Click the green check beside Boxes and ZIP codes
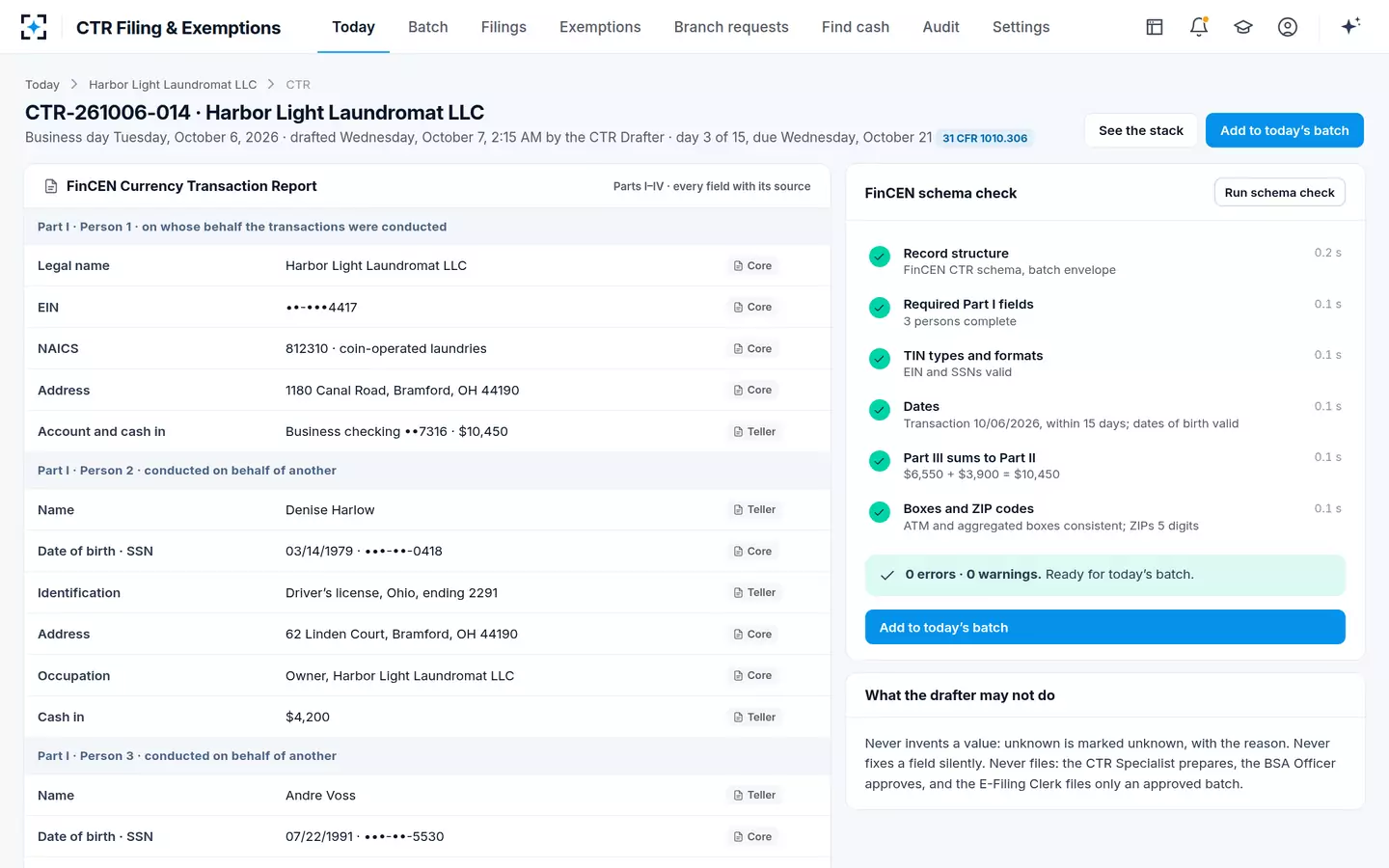Image resolution: width=1389 pixels, height=868 pixels. (x=880, y=512)
